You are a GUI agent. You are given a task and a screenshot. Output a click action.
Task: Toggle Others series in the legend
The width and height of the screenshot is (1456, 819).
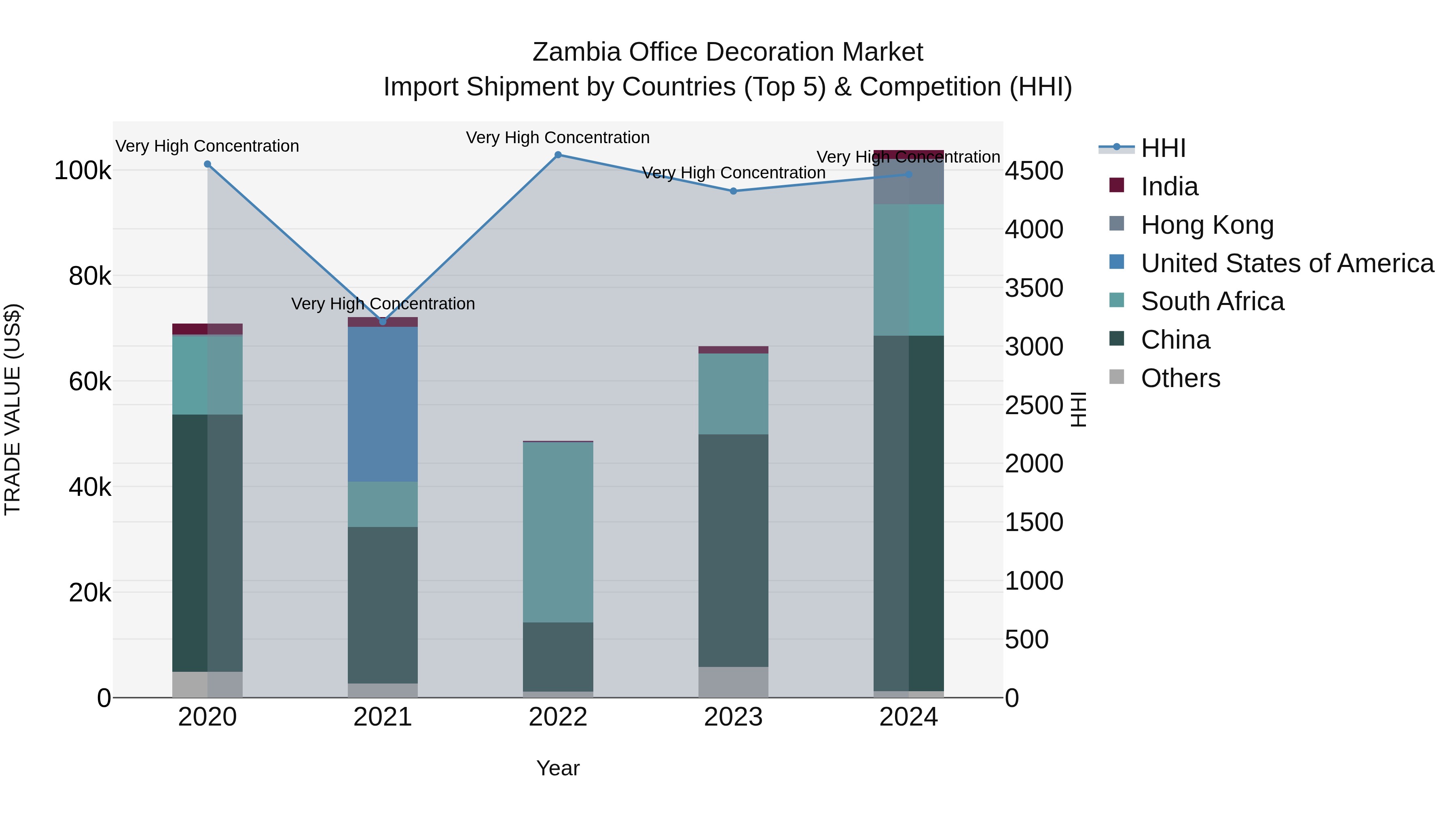point(1164,378)
